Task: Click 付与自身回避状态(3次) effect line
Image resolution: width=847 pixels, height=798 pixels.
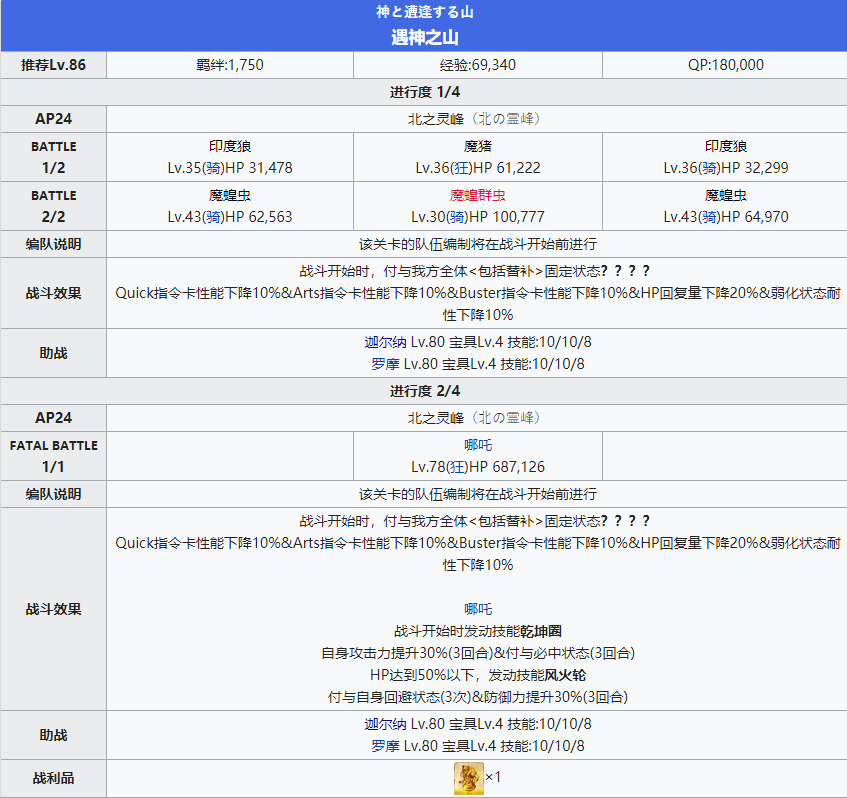Action: [399, 698]
